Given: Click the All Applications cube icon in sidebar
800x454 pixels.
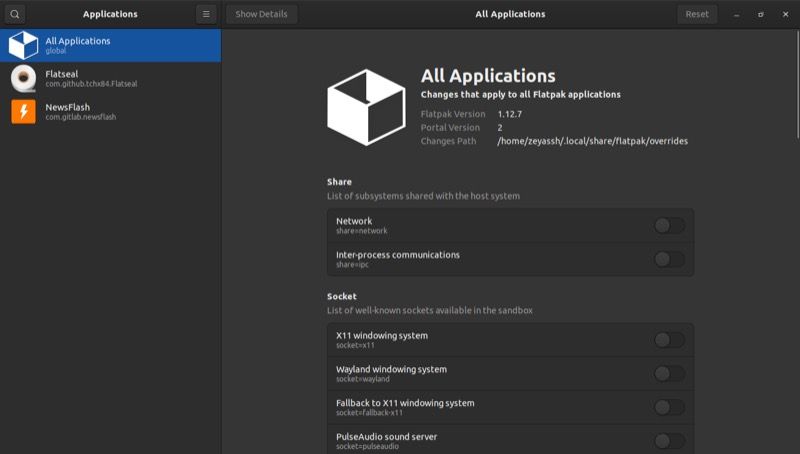Looking at the screenshot, I should (x=23, y=46).
